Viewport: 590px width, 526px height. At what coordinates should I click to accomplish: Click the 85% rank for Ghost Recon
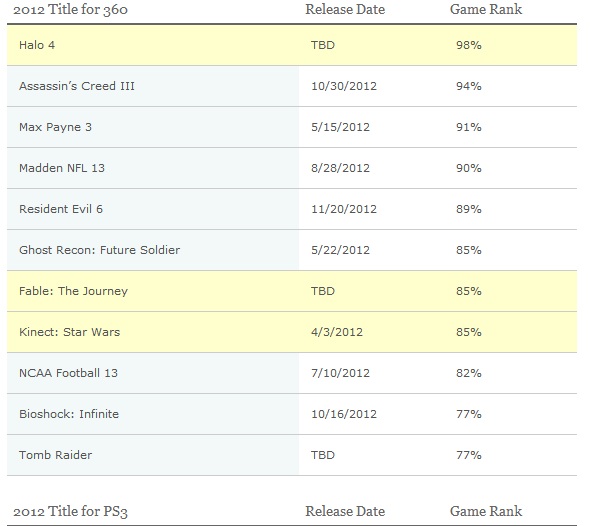468,250
